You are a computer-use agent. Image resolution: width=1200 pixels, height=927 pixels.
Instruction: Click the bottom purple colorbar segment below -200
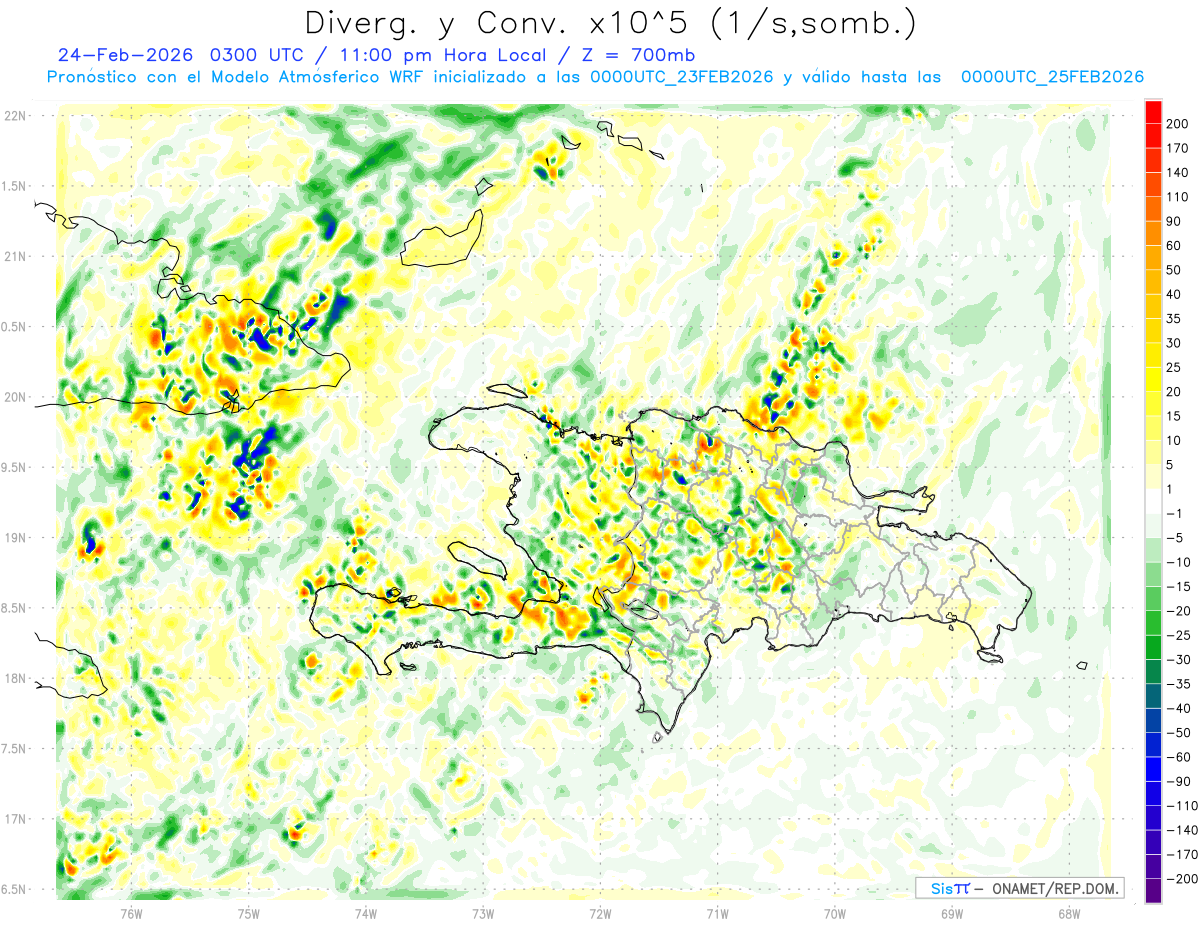click(x=1153, y=891)
